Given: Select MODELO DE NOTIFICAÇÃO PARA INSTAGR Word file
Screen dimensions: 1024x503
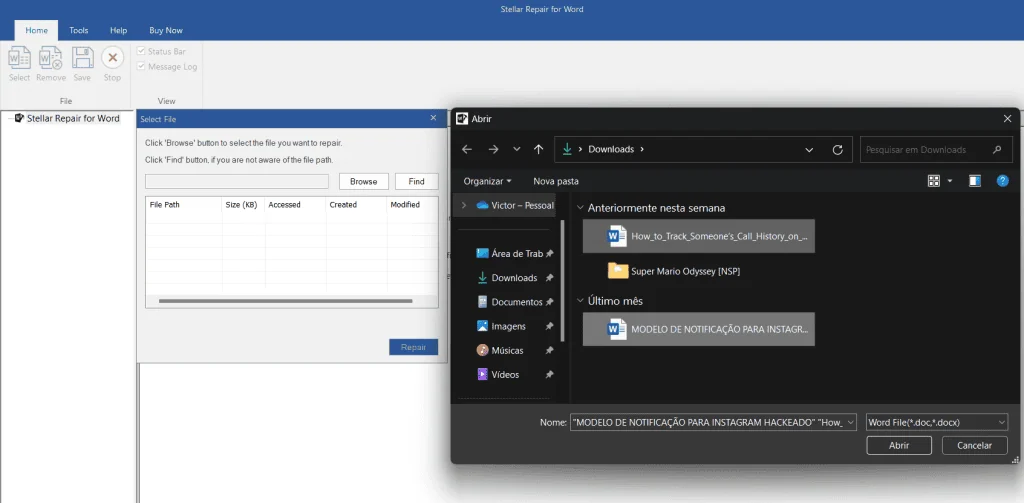Looking at the screenshot, I should tap(699, 329).
